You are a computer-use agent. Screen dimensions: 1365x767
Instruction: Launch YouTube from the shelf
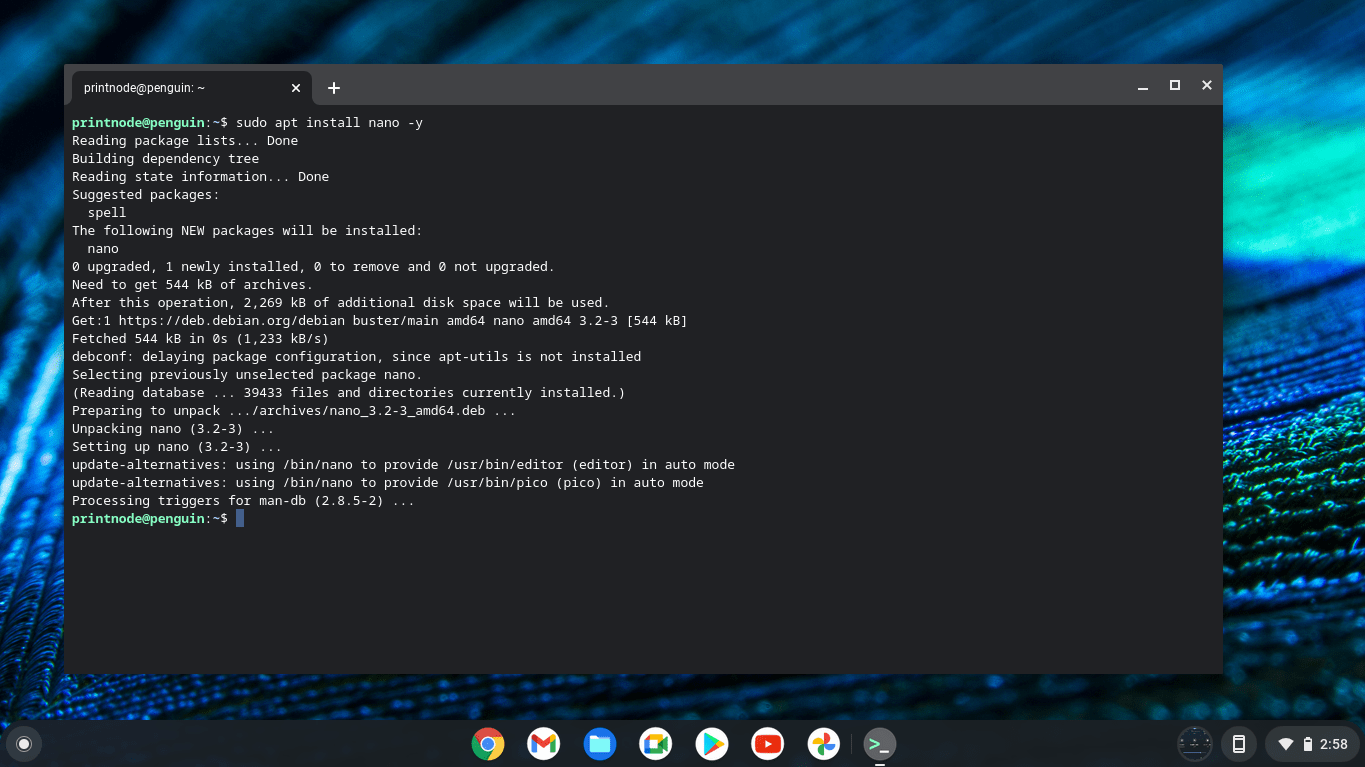768,743
